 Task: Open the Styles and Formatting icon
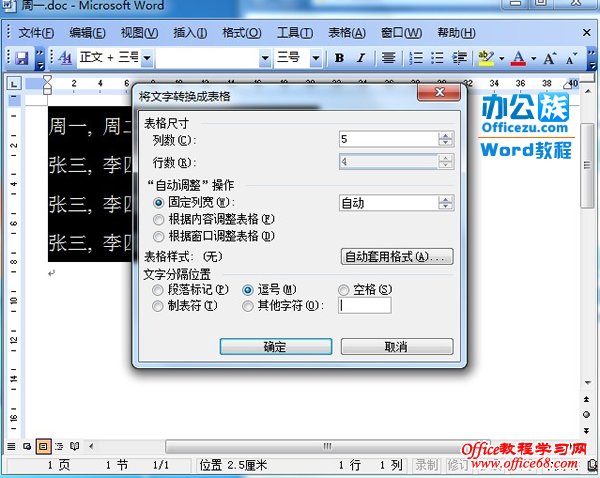pos(65,58)
